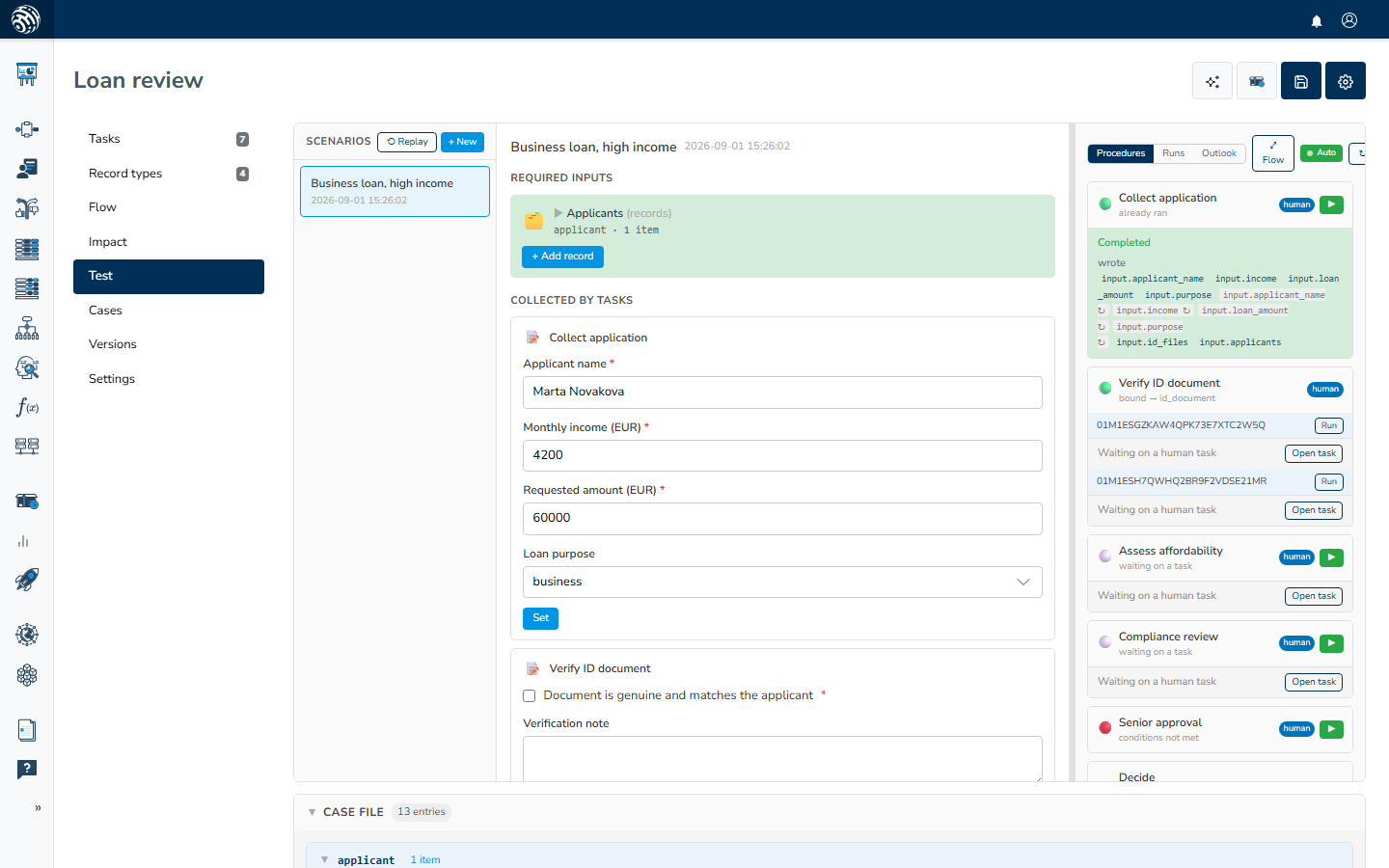1389x868 pixels.
Task: Open notifications bell in the top bar
Action: pos(1317,20)
